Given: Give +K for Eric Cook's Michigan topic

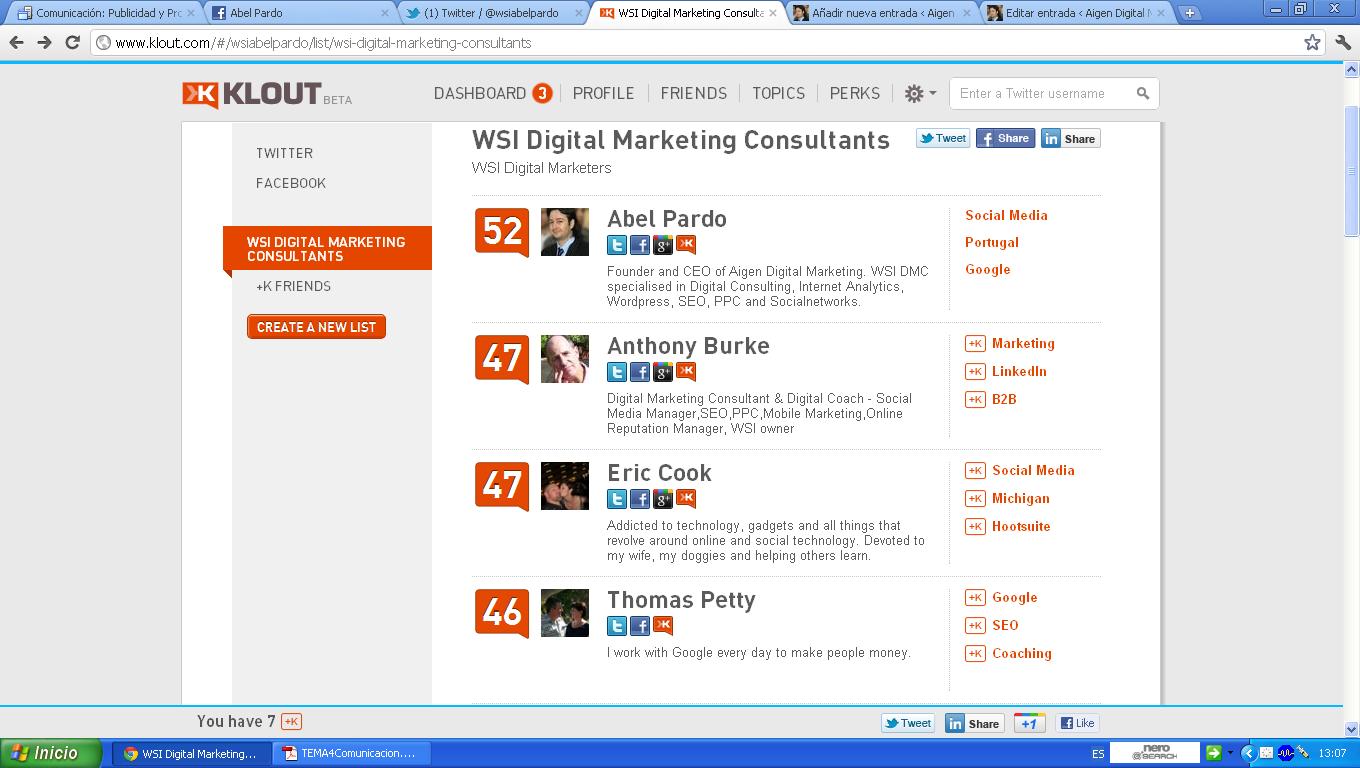Looking at the screenshot, I should click(975, 498).
